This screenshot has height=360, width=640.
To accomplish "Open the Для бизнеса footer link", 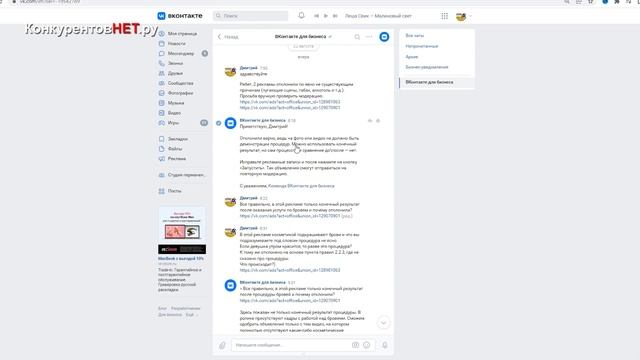I will pyautogui.click(x=170, y=315).
